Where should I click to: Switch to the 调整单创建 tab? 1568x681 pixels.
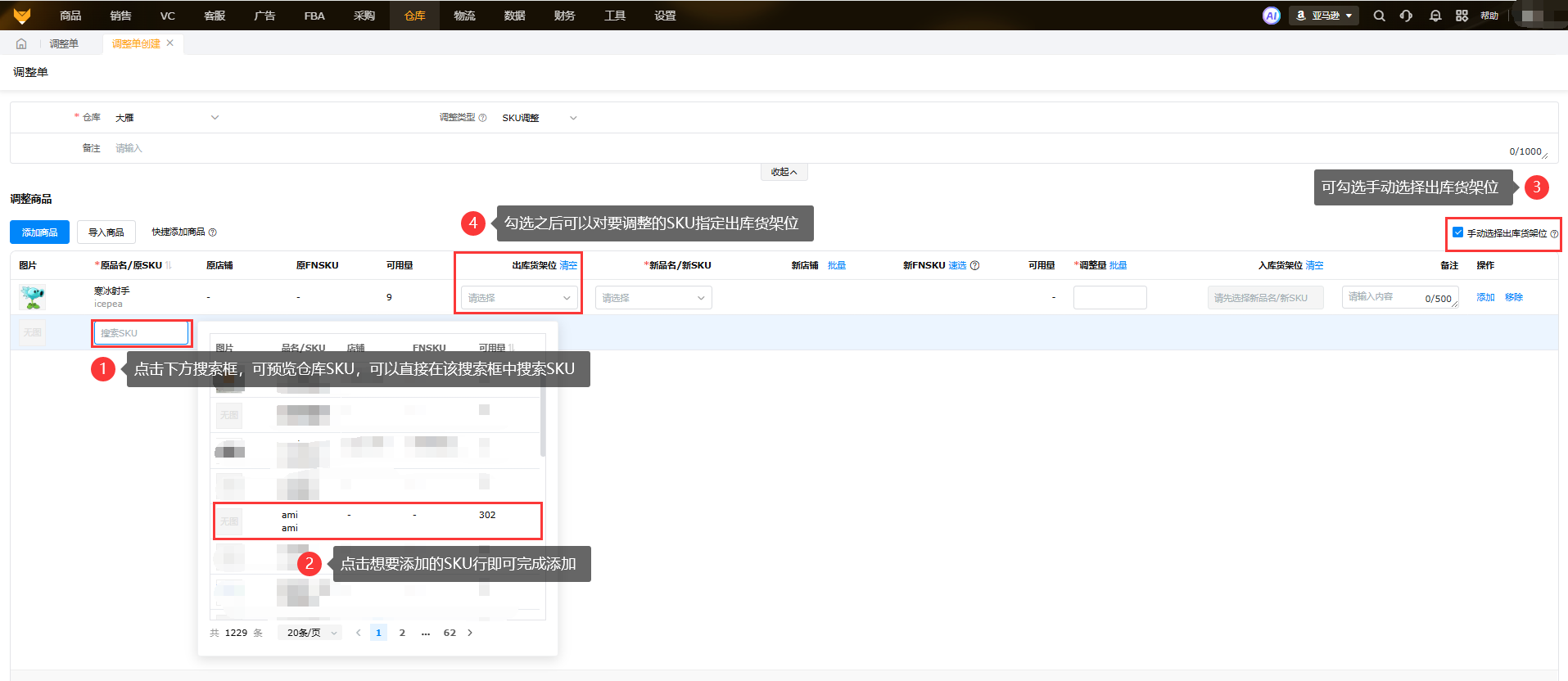click(x=136, y=43)
